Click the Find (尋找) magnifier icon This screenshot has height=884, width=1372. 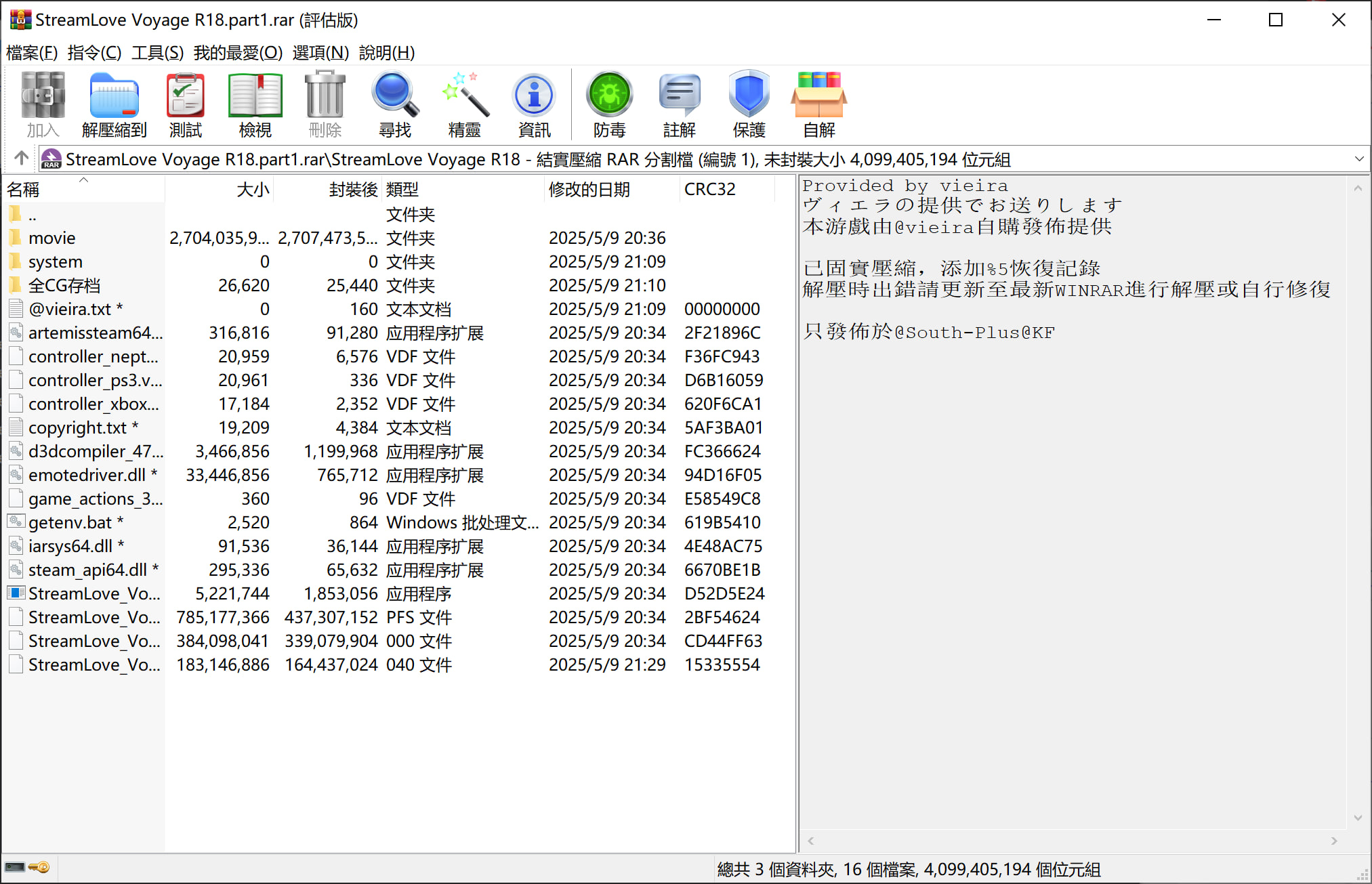[x=394, y=104]
